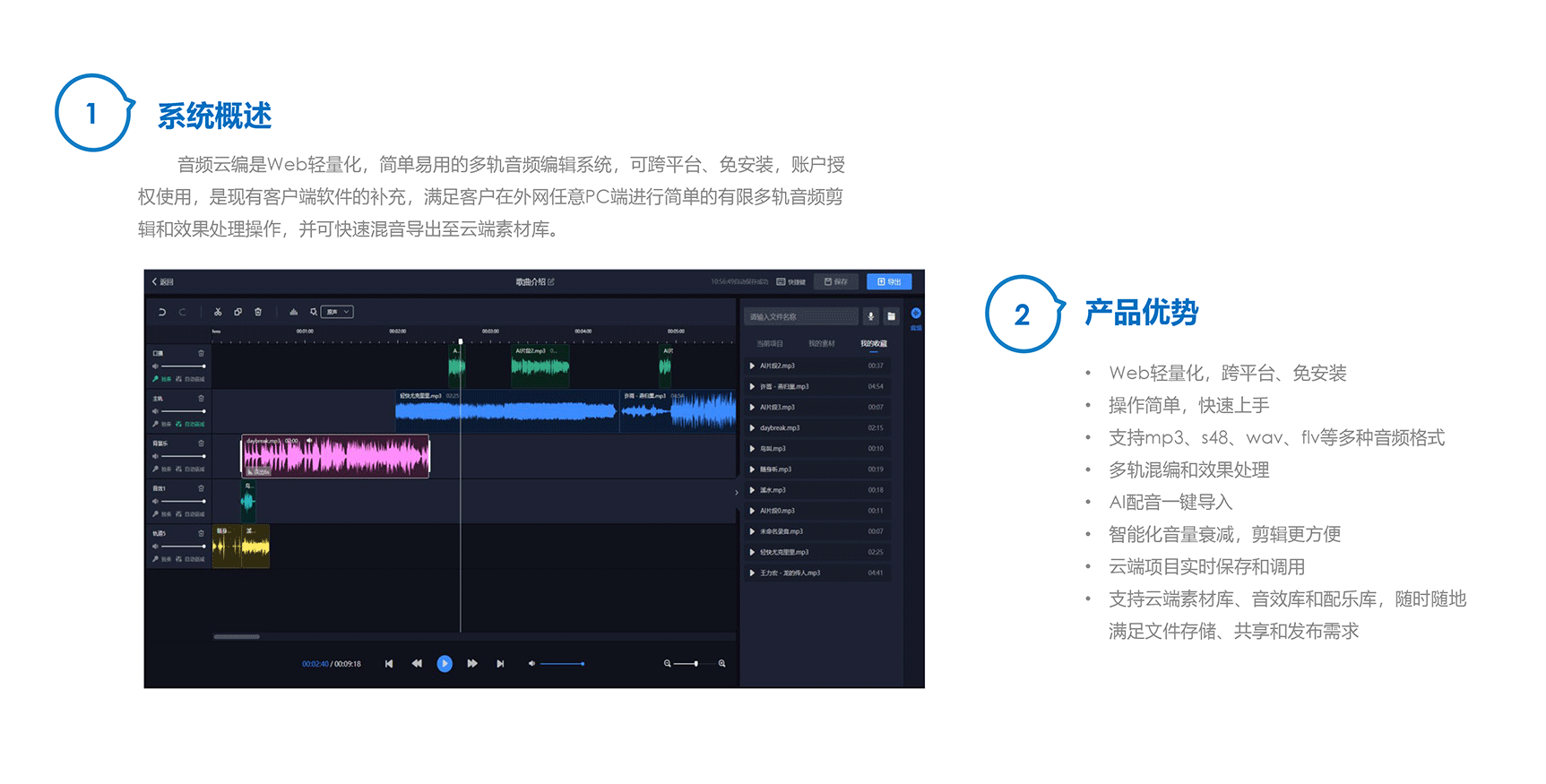This screenshot has height=784, width=1546.
Task: Toggle 拾音 on the 背景乐 track
Action: 162,469
